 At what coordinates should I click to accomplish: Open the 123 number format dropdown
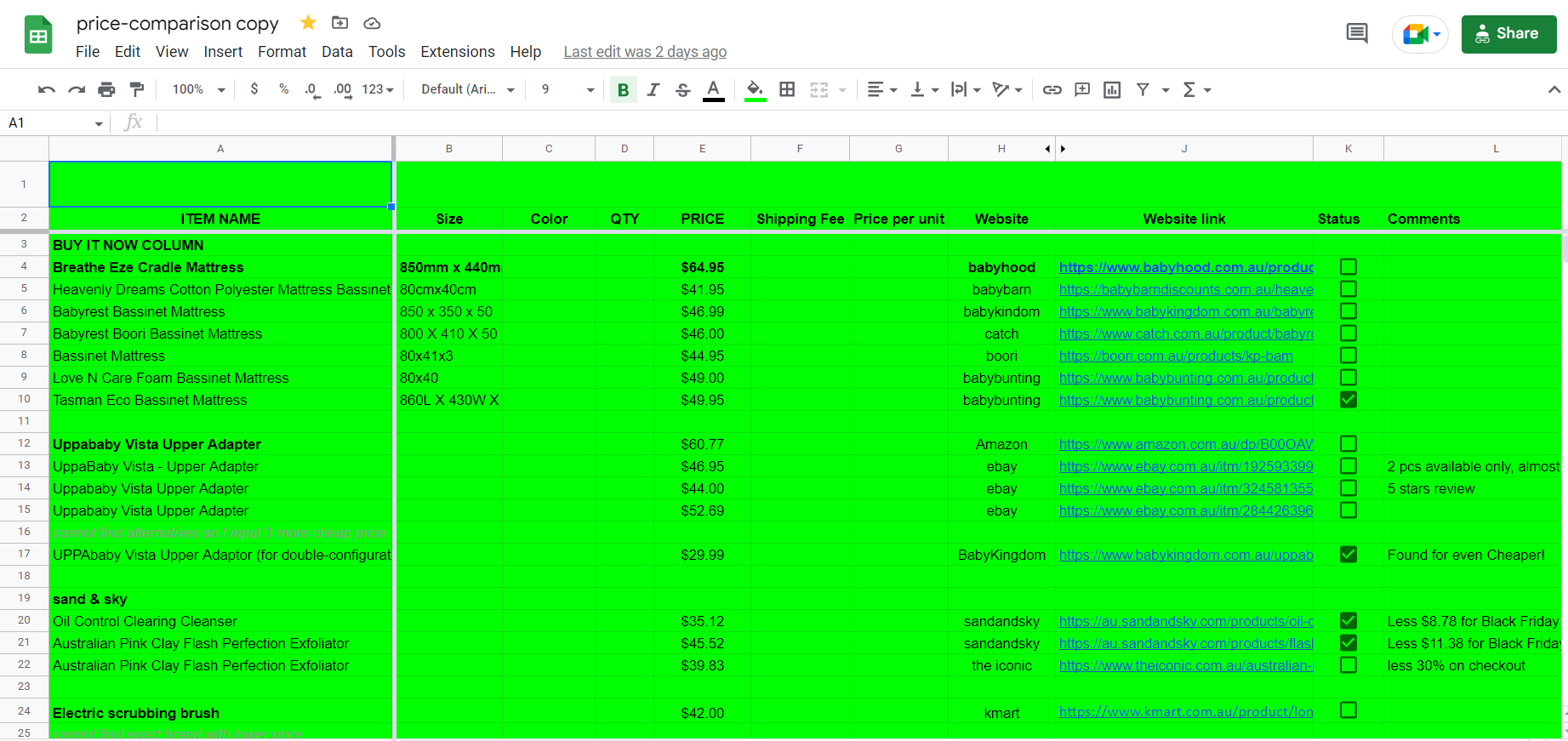pos(378,89)
